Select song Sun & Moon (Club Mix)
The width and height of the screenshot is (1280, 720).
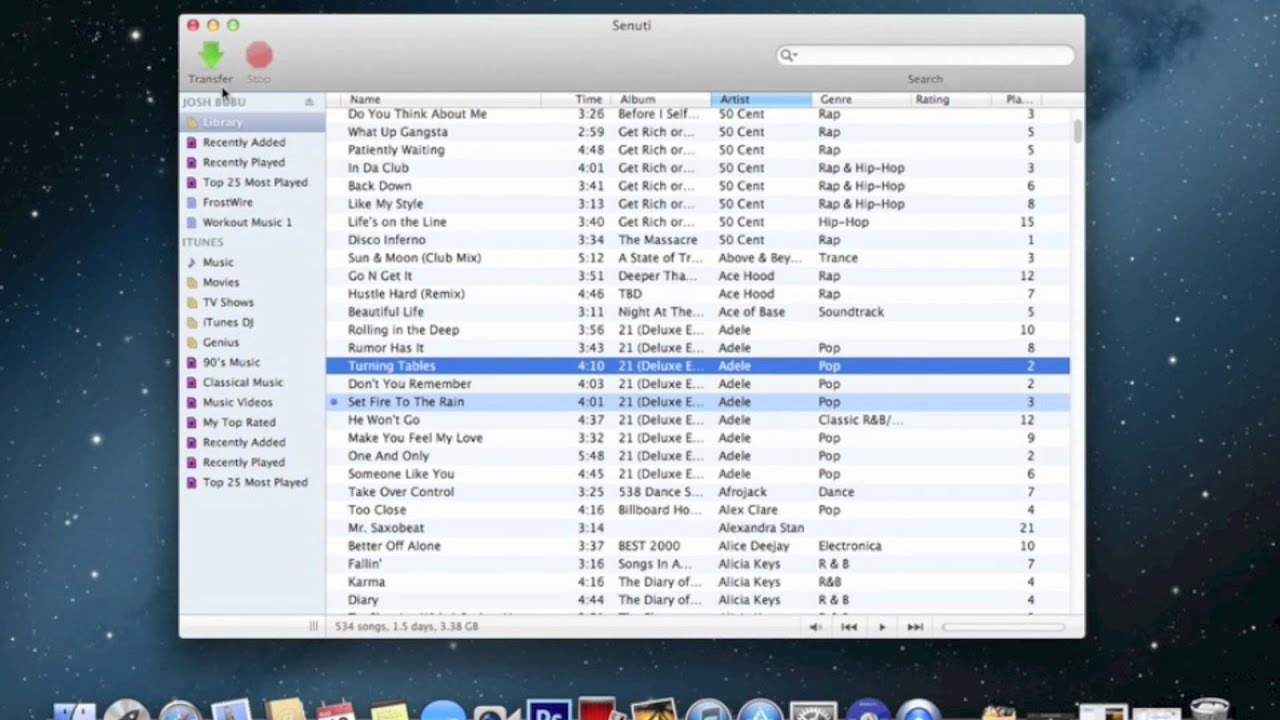pos(698,258)
